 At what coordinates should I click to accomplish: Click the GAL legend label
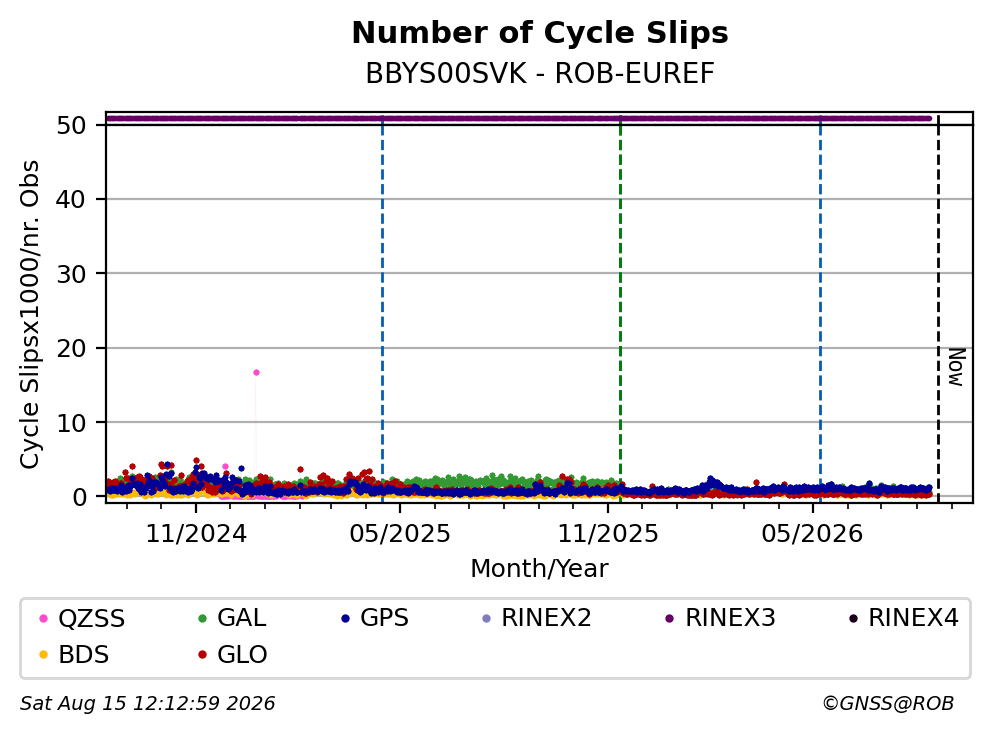[242, 618]
